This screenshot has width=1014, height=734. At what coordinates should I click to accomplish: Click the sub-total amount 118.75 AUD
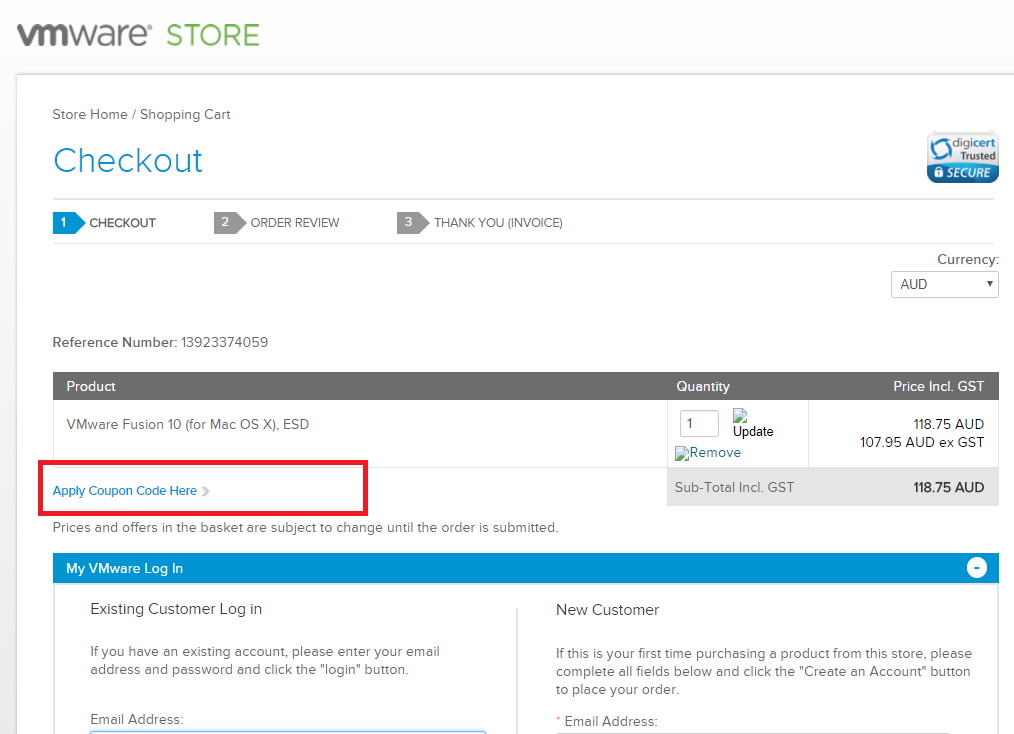[948, 488]
